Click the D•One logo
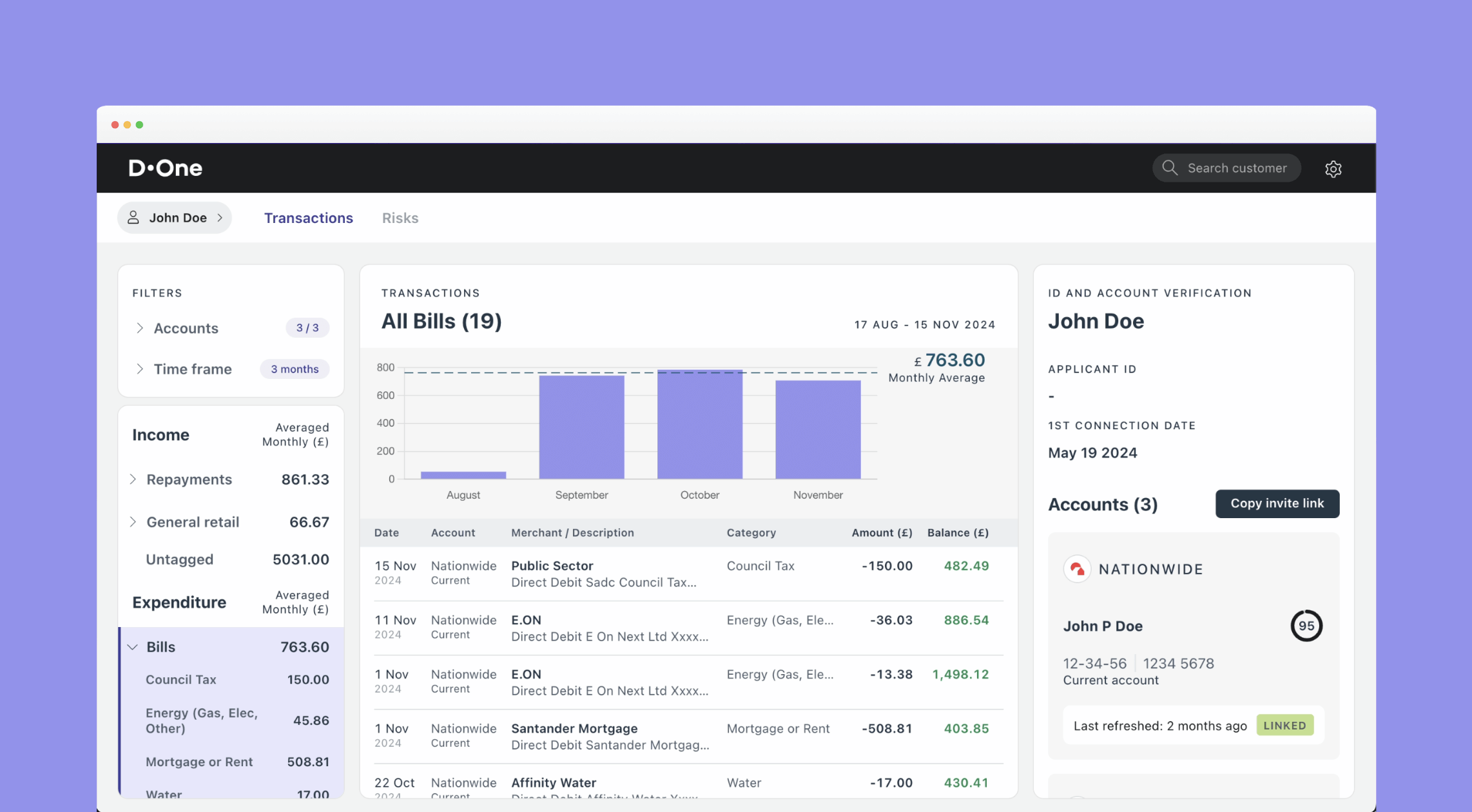 click(166, 168)
